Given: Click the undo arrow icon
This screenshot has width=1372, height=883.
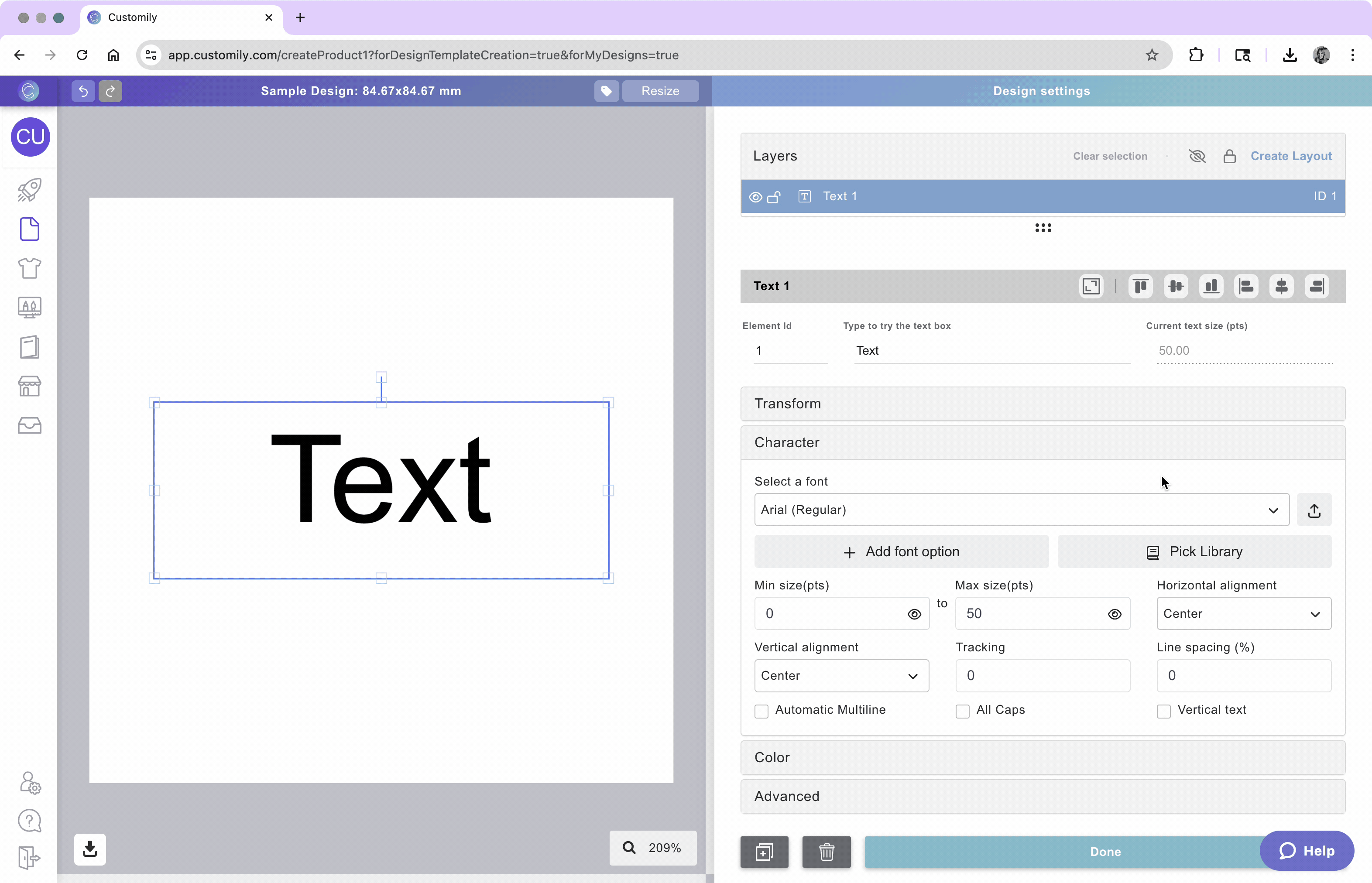Looking at the screenshot, I should point(83,91).
